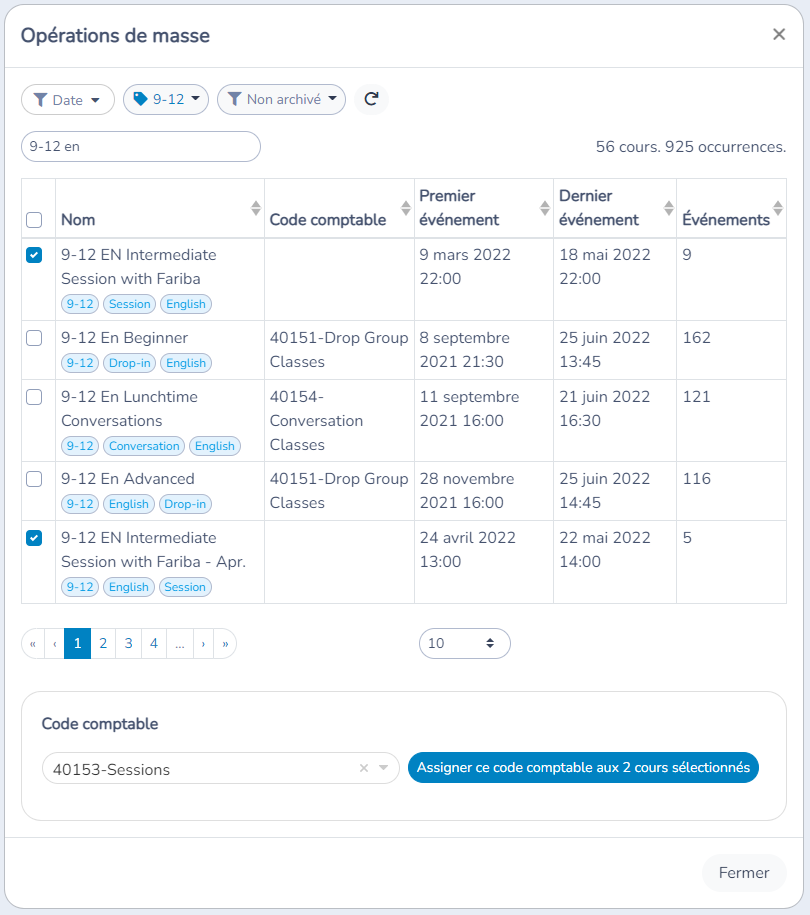
Task: Open the rows-per-page selector showing 10
Action: click(x=465, y=644)
